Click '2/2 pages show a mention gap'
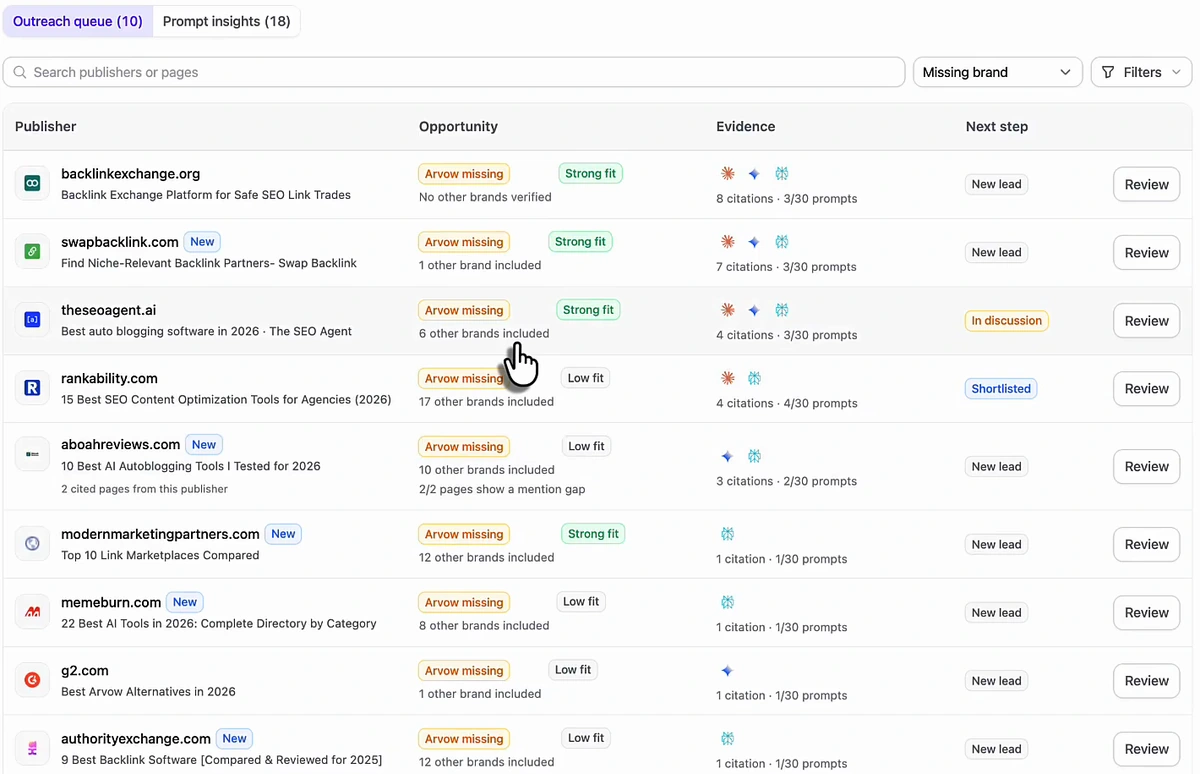This screenshot has width=1200, height=774. 502,489
